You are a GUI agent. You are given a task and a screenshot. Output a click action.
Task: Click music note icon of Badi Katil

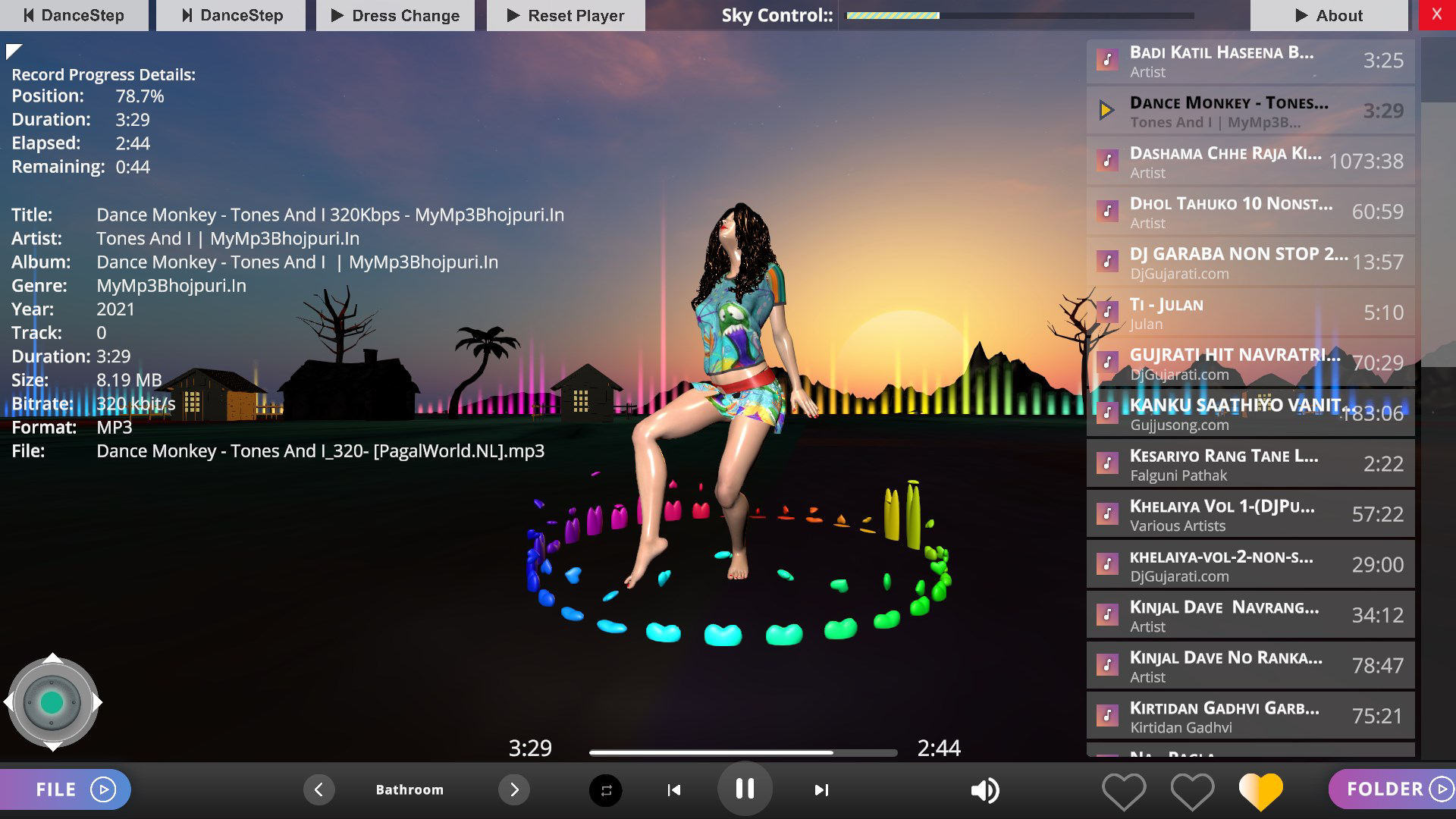(1107, 60)
